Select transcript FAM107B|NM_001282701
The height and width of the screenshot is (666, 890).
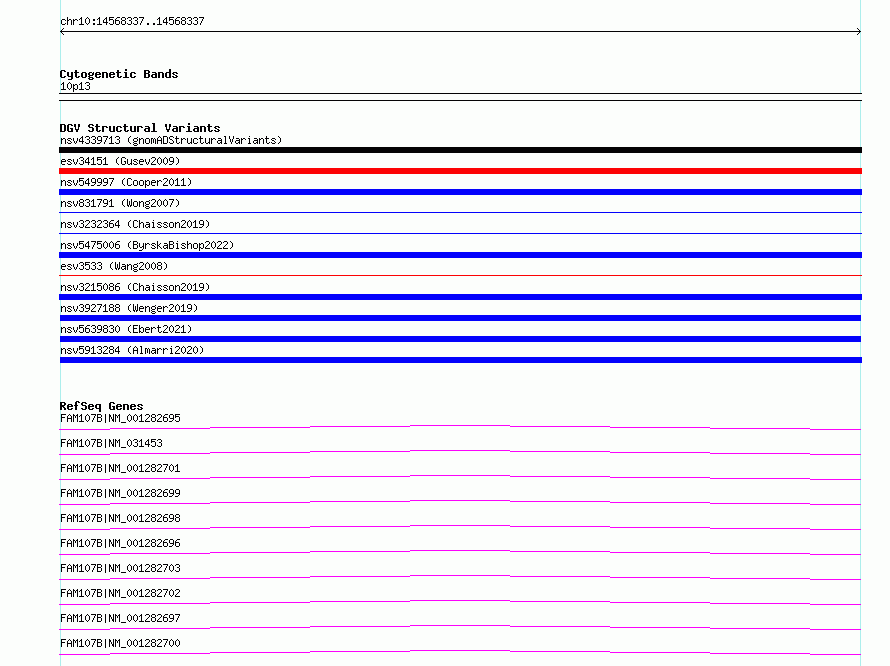[120, 468]
